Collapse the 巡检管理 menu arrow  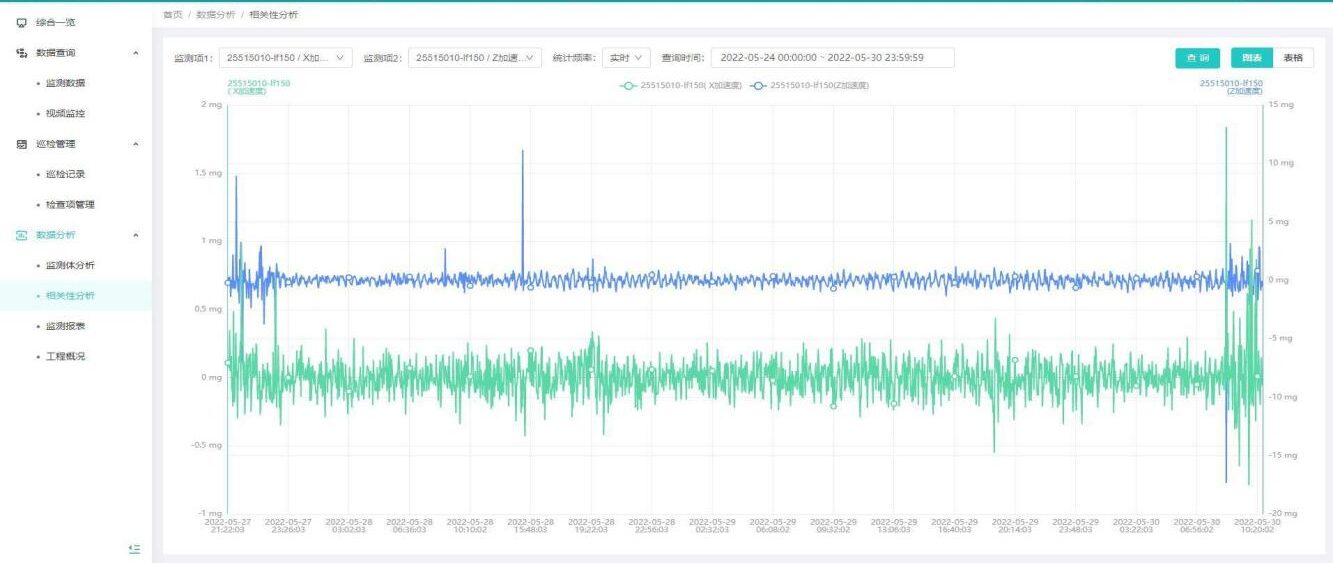tap(136, 144)
